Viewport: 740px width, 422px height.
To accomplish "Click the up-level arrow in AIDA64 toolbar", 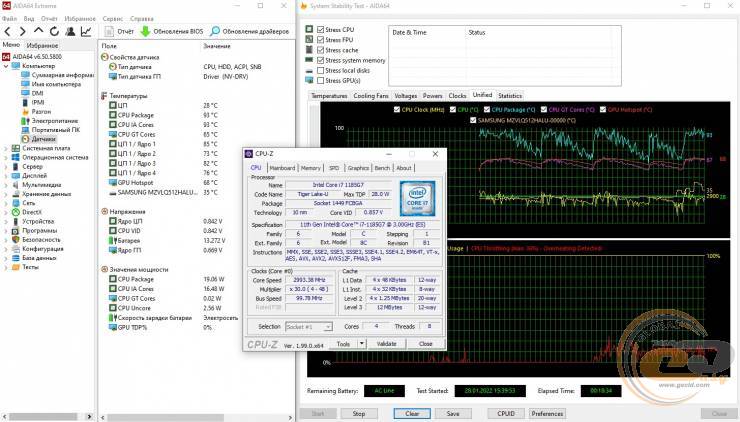I will [38, 31].
